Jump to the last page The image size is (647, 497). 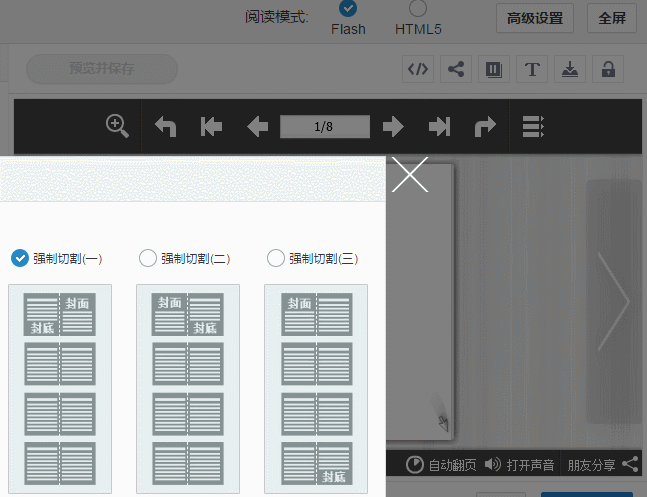439,127
